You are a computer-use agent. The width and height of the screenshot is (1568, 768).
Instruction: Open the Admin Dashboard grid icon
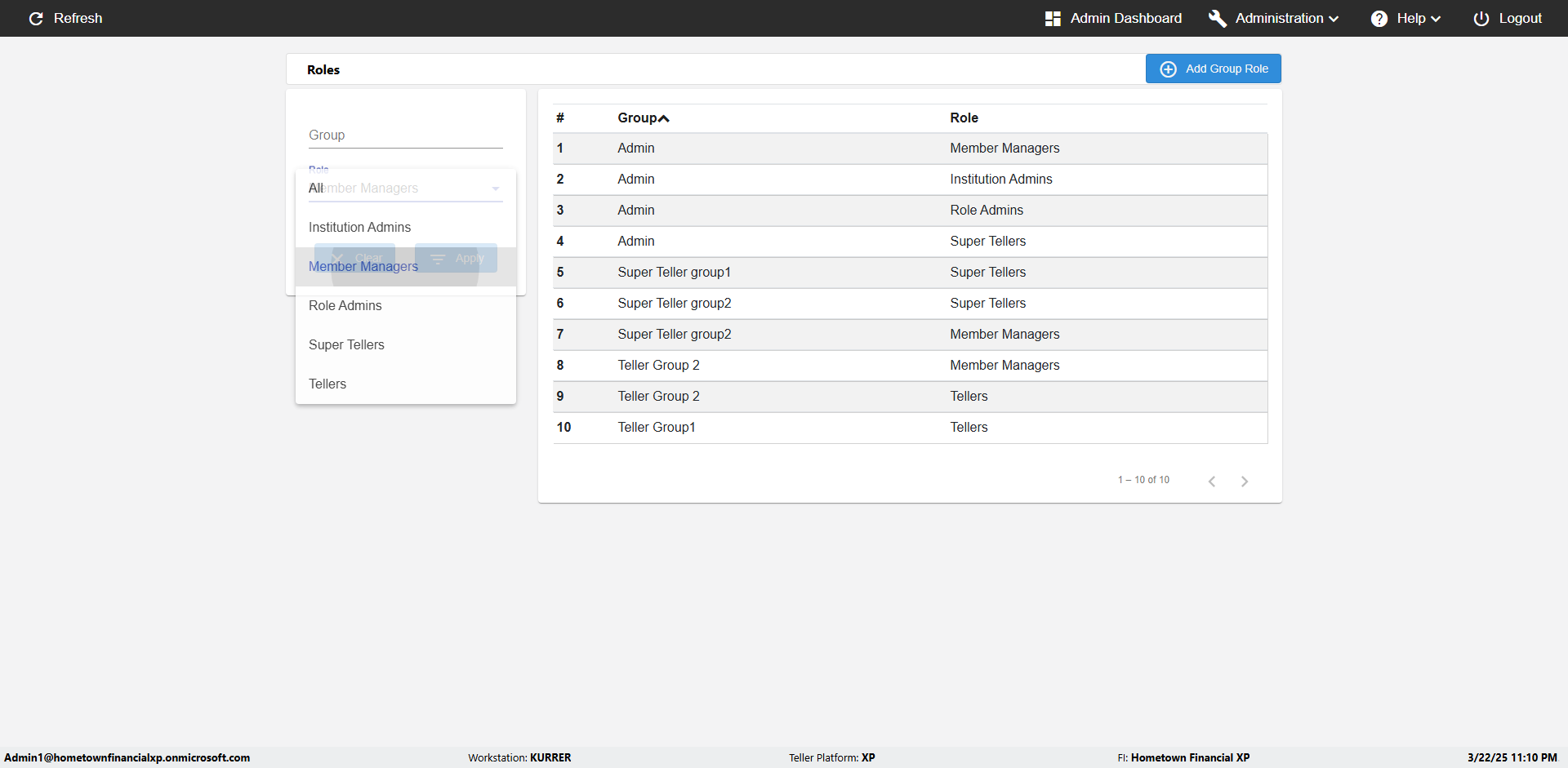tap(1053, 18)
